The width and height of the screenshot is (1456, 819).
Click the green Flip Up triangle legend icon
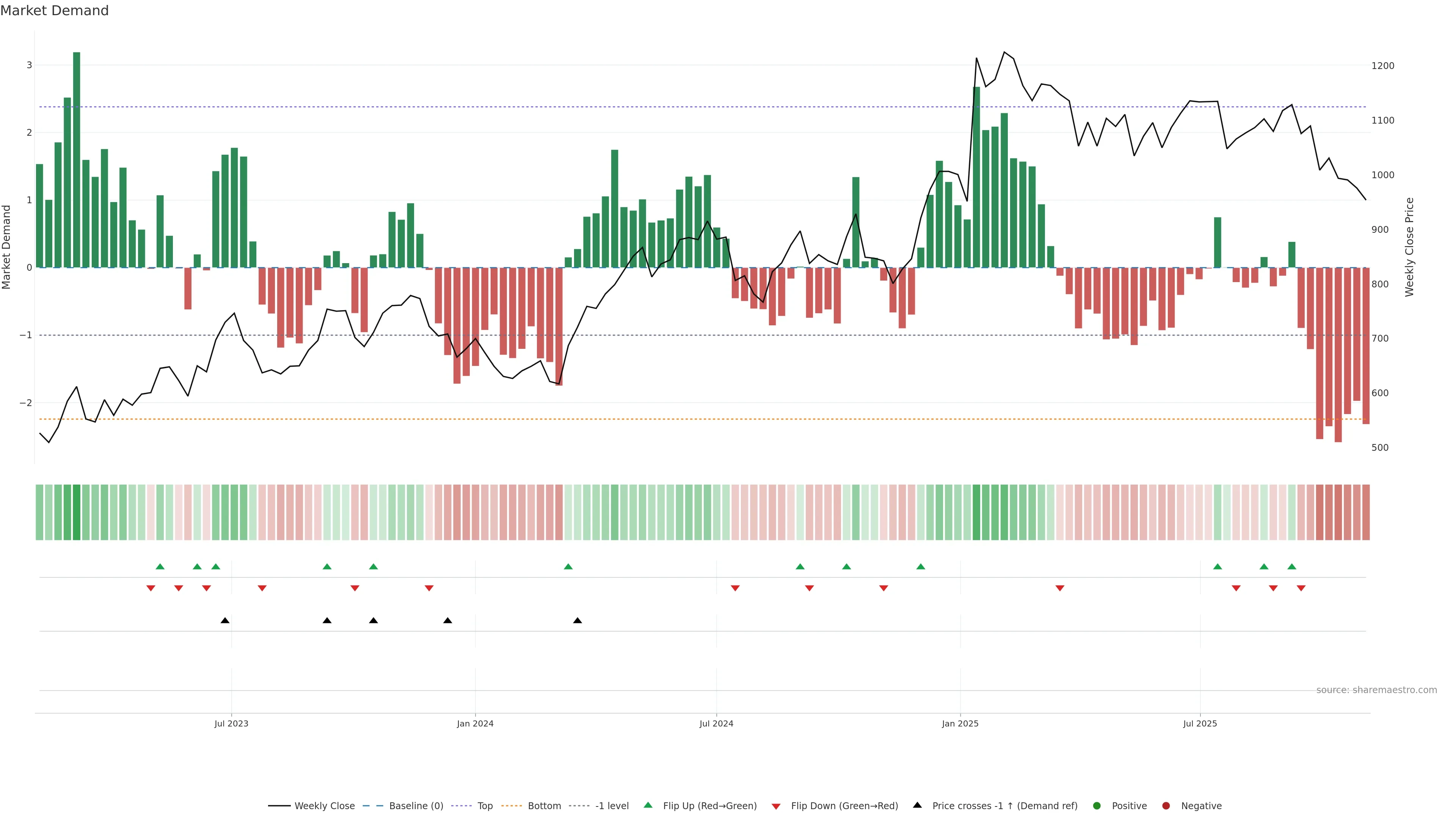click(648, 805)
